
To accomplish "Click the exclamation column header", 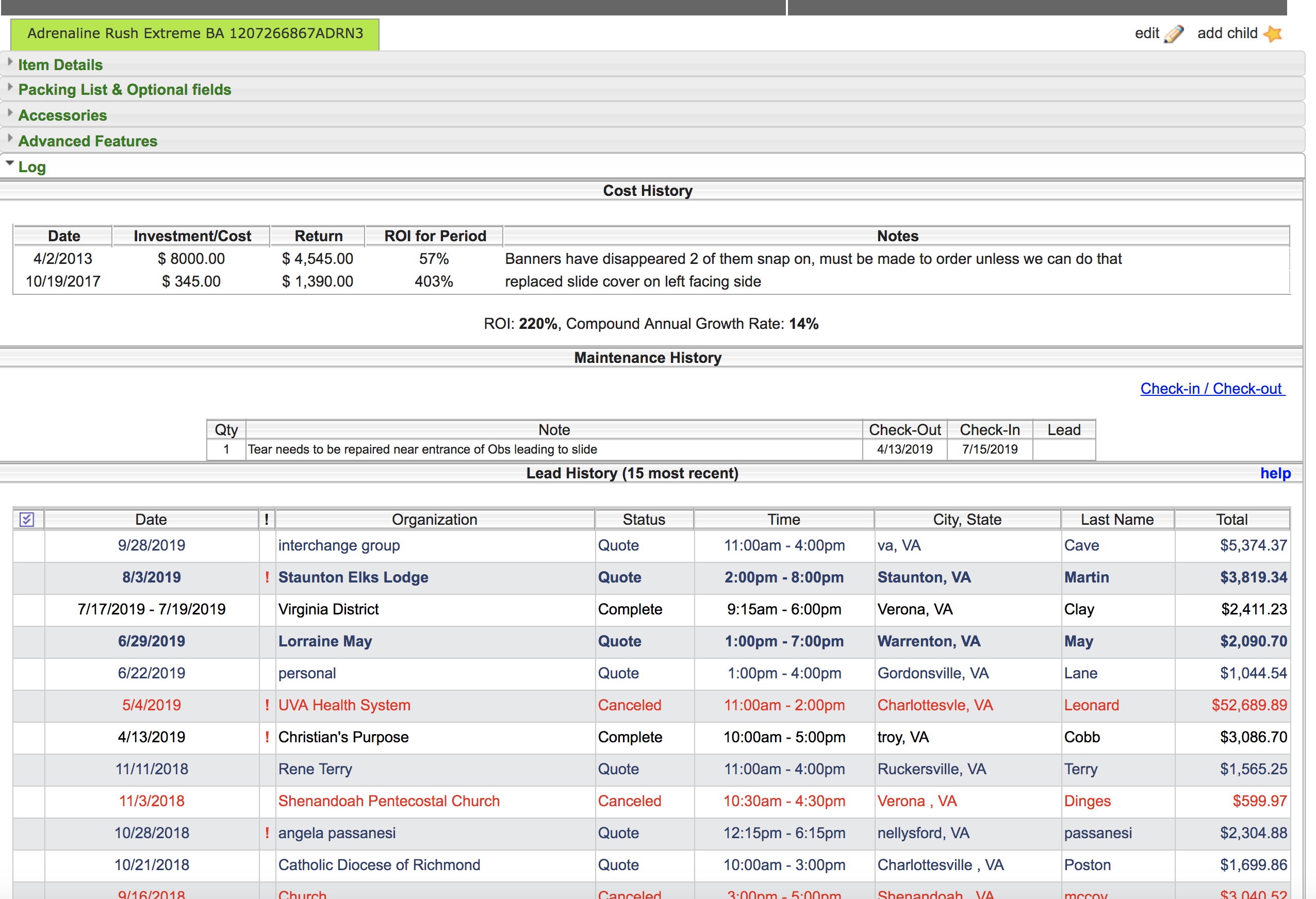I will click(267, 520).
